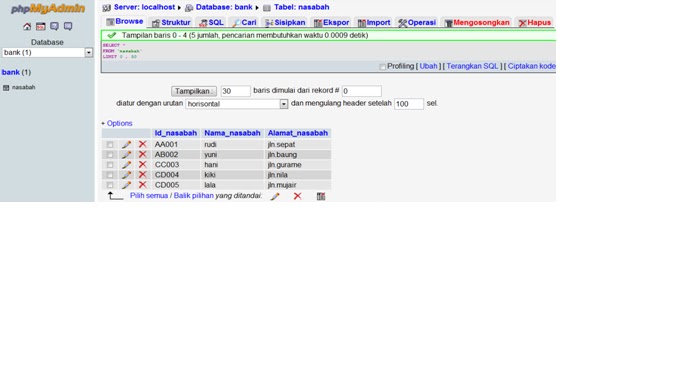Click the phpMyAdmin logo
Image resolution: width=683 pixels, height=384 pixels.
coord(47,9)
